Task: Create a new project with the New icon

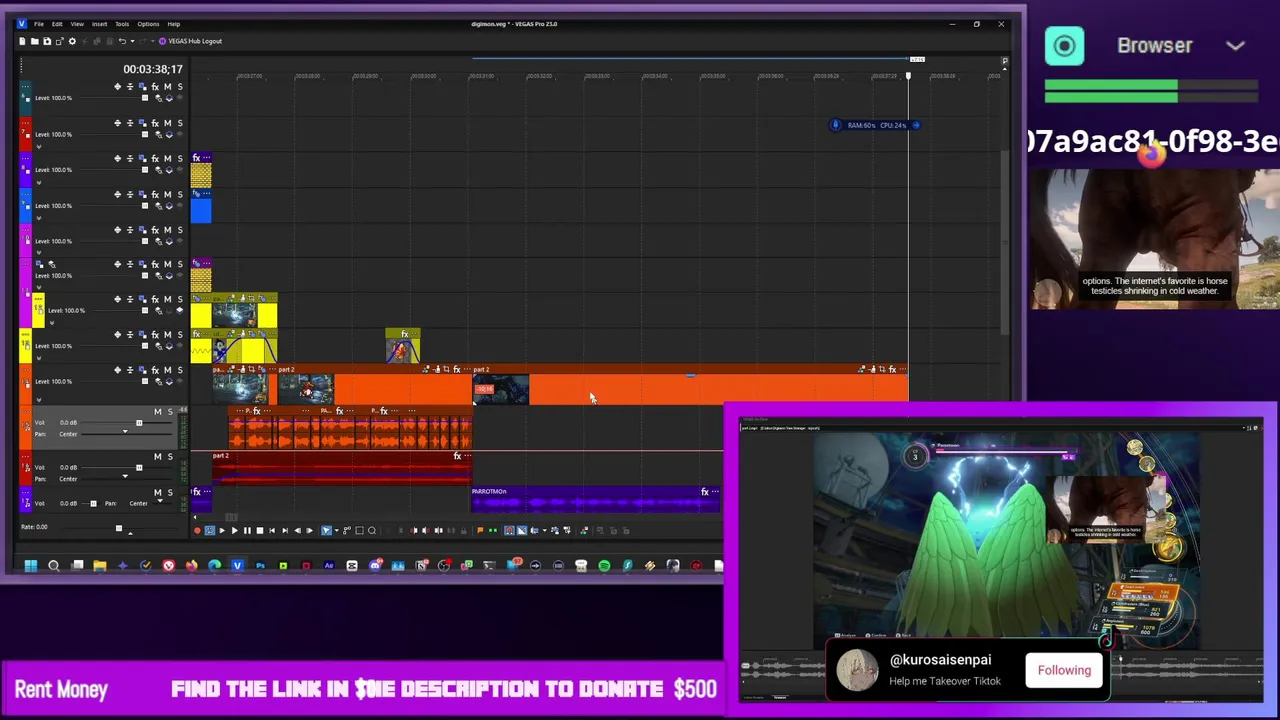Action: tap(22, 41)
